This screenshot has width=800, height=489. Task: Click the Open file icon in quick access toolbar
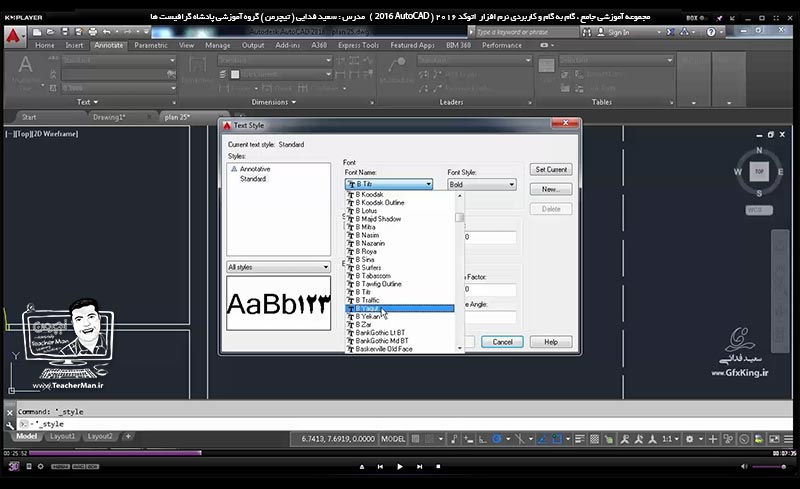click(51, 32)
